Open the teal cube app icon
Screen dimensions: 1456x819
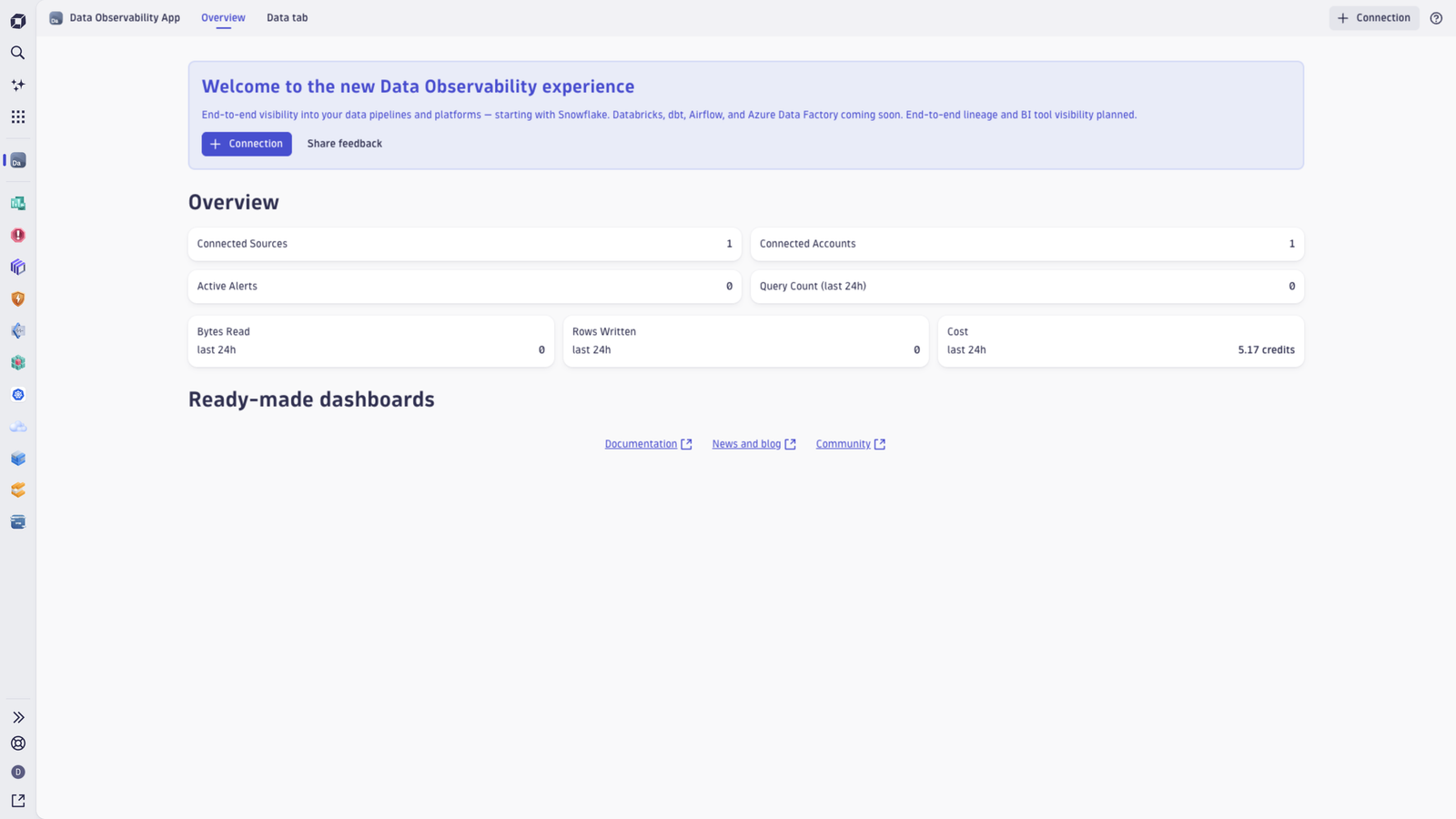pyautogui.click(x=17, y=362)
